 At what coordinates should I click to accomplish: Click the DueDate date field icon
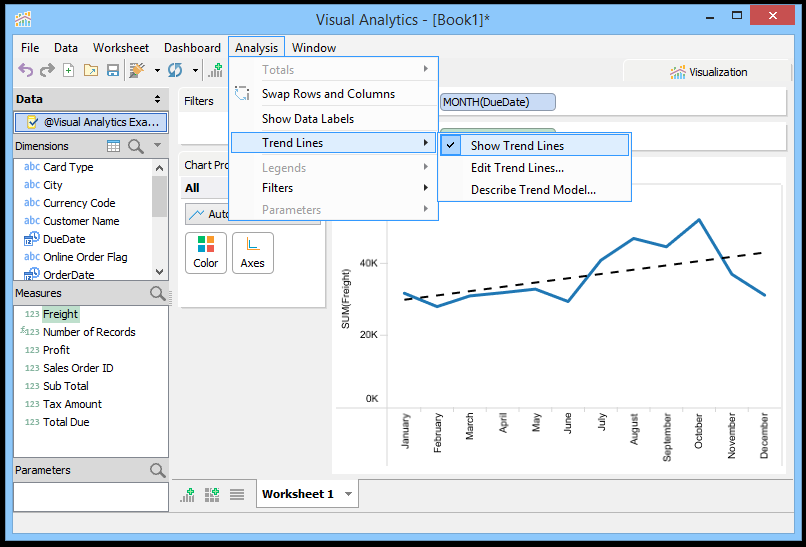pos(32,239)
